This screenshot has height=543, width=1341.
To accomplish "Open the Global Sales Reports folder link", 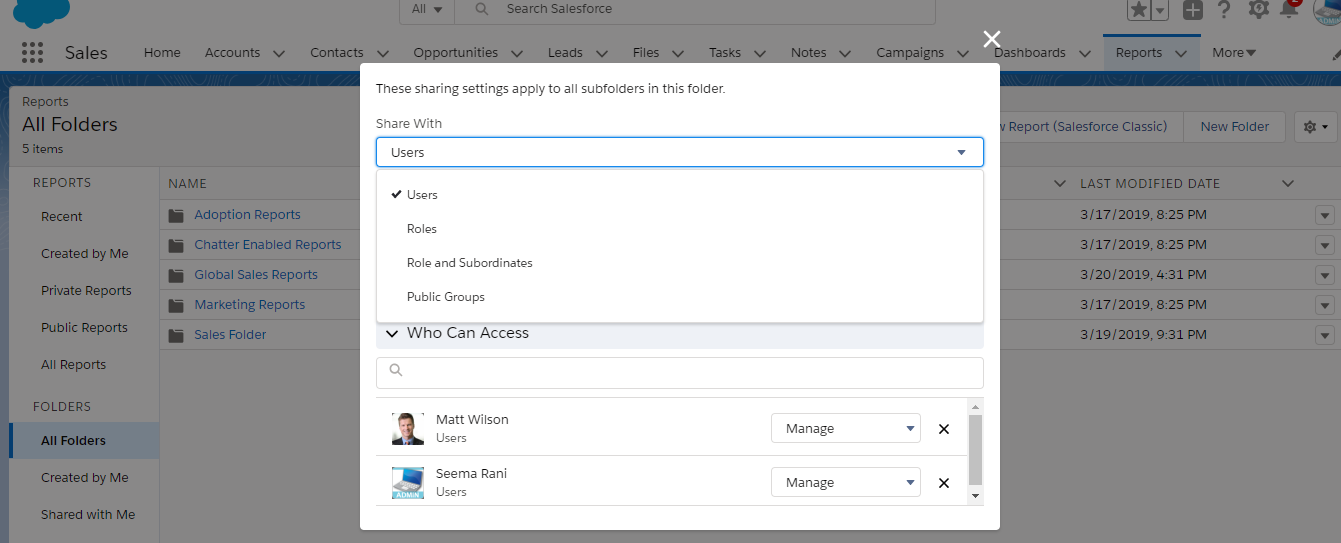I will (x=256, y=275).
